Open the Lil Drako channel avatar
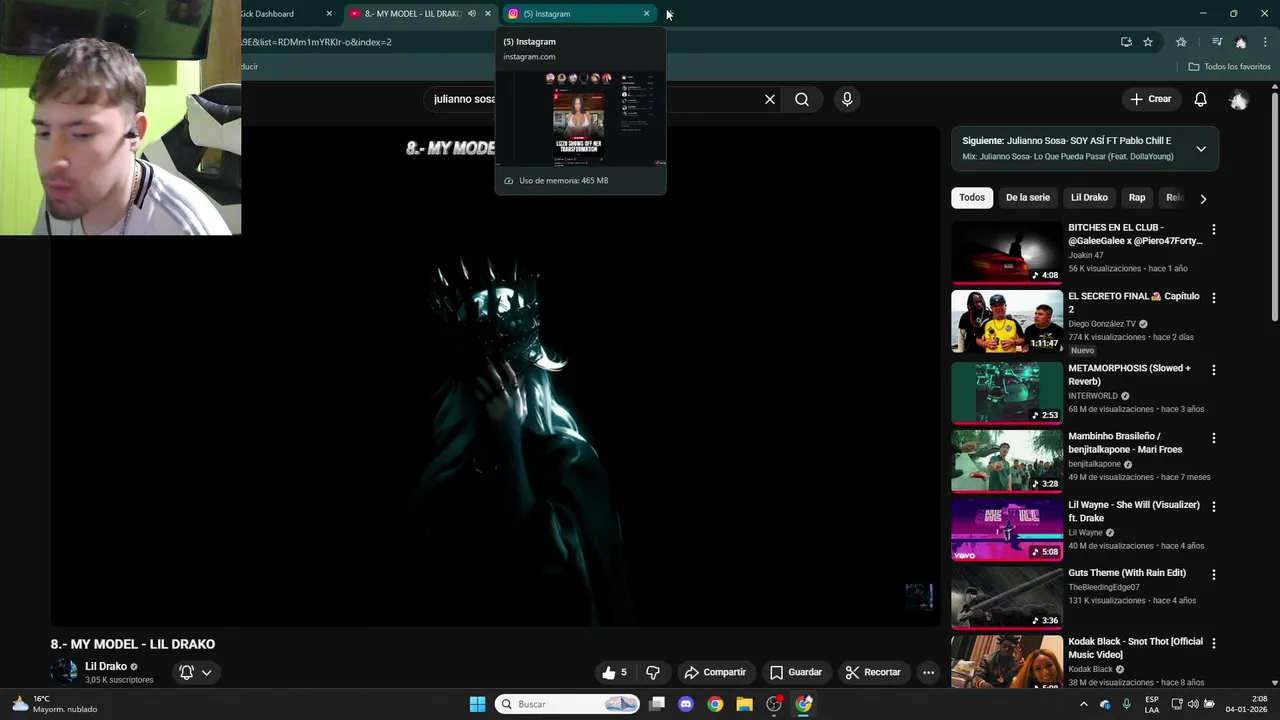This screenshot has width=1280, height=720. click(x=64, y=672)
